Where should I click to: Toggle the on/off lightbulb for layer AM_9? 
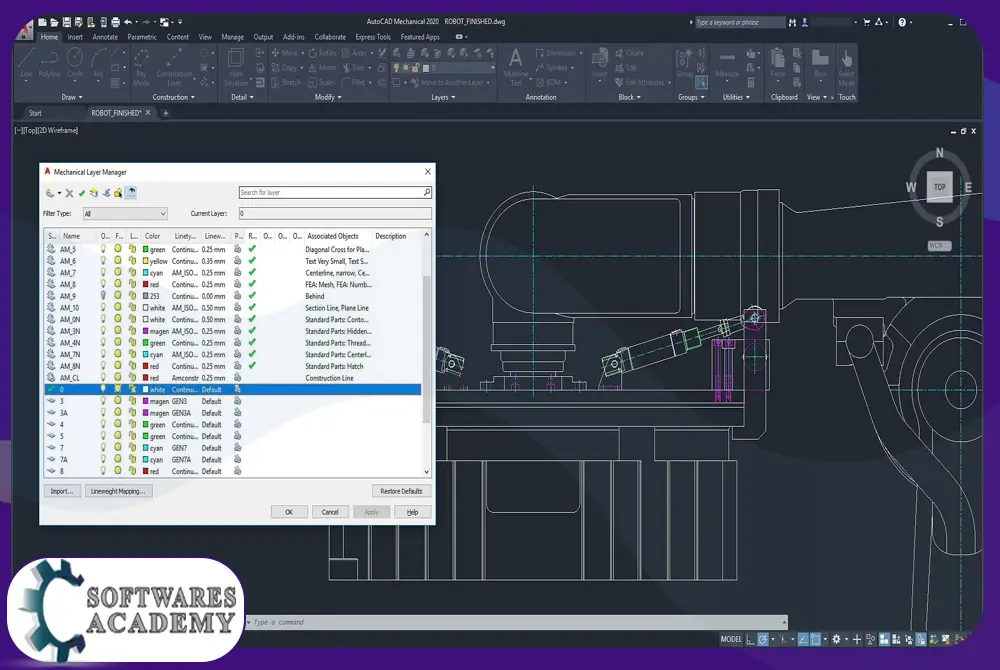pos(103,296)
